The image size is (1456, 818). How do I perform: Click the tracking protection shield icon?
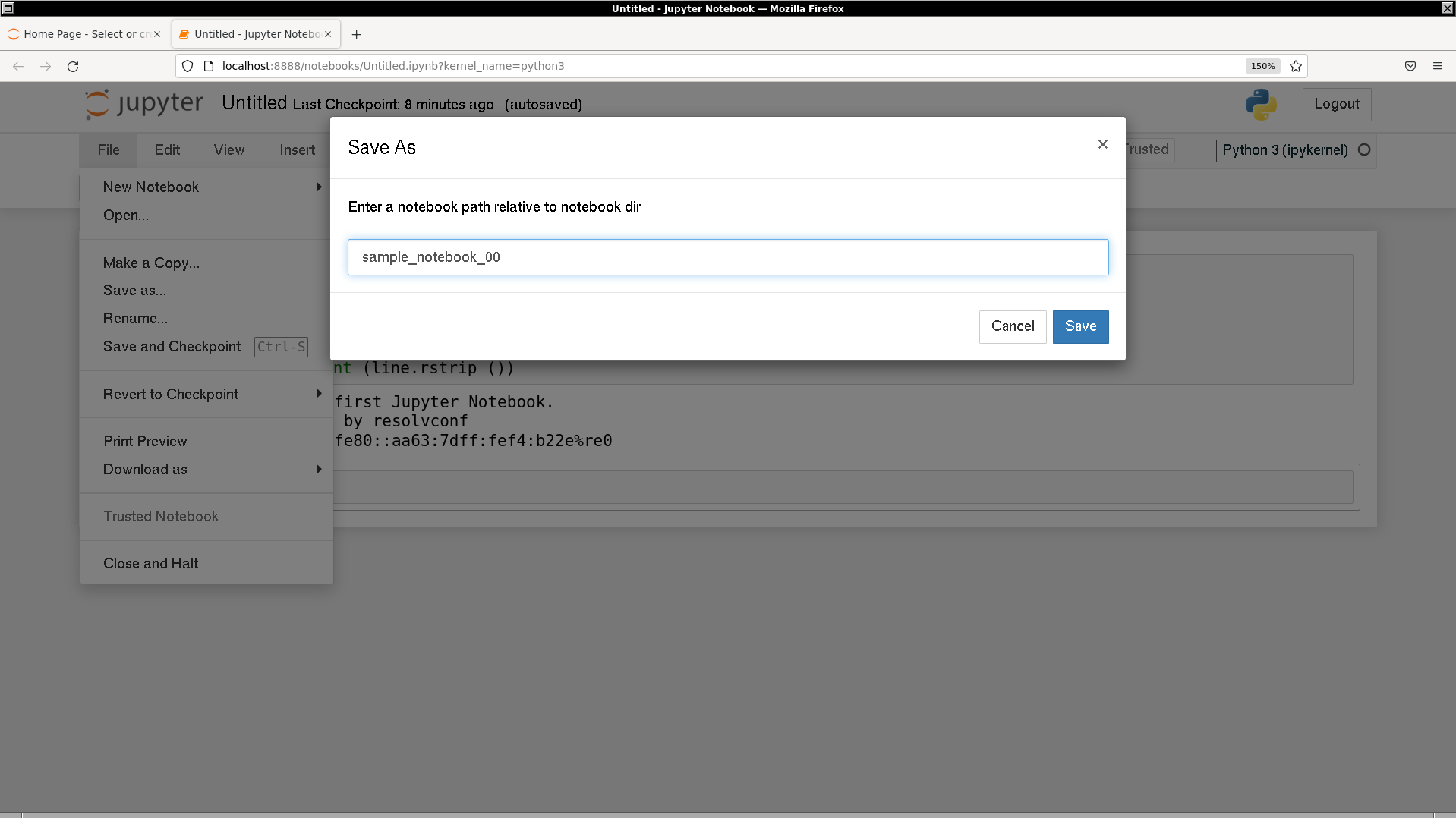click(x=188, y=66)
